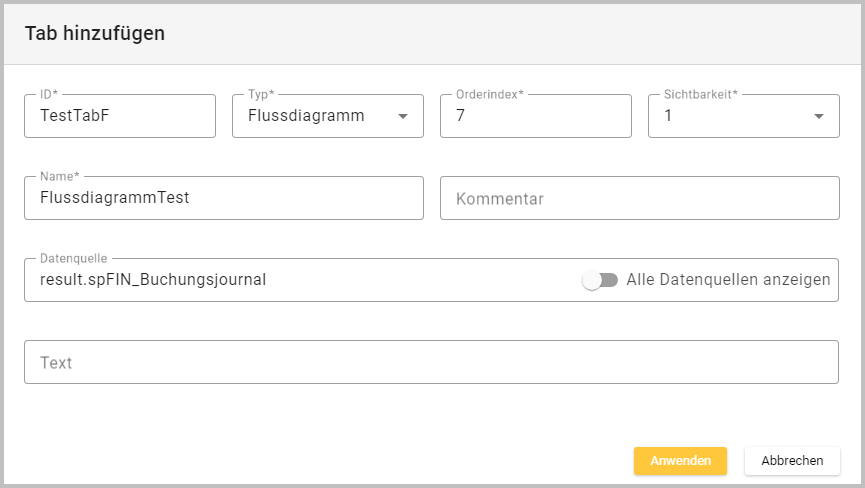The width and height of the screenshot is (865, 488).
Task: Click the Datenquelle field label
Action: pyautogui.click(x=73, y=258)
